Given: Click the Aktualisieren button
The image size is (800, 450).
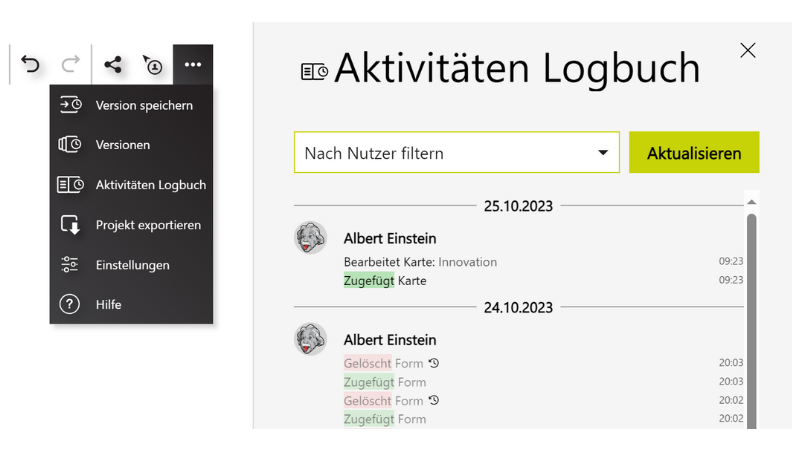Looking at the screenshot, I should point(694,153).
